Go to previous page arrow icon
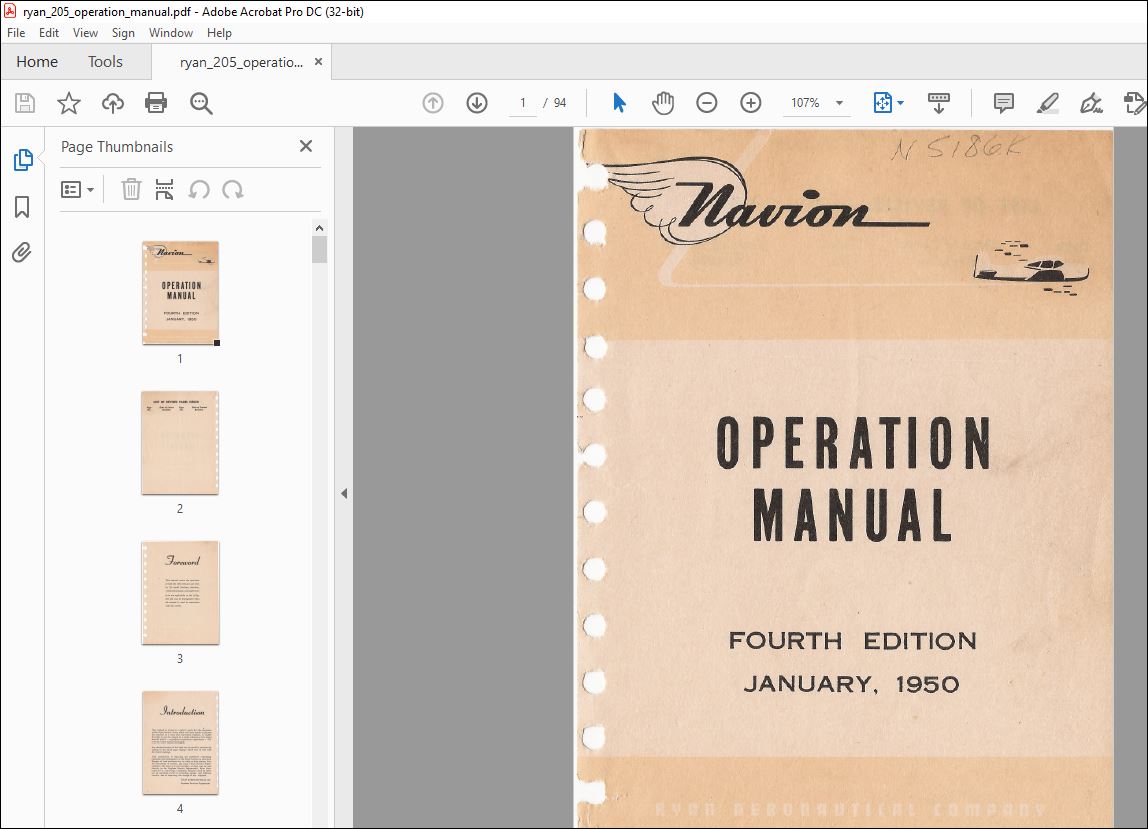 (433, 103)
